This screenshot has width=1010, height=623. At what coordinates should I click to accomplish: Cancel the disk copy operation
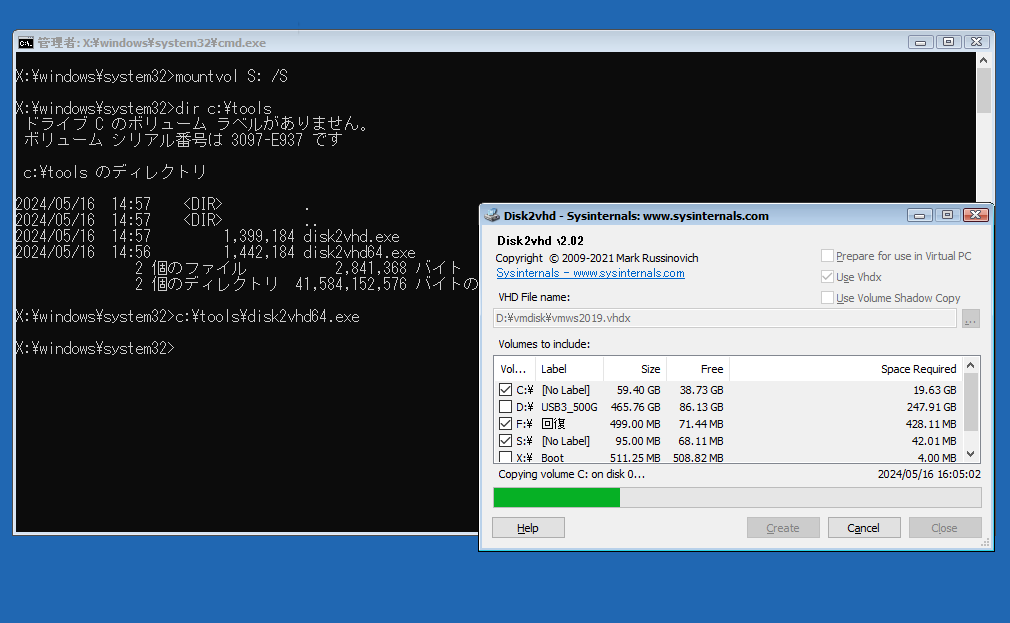(863, 527)
